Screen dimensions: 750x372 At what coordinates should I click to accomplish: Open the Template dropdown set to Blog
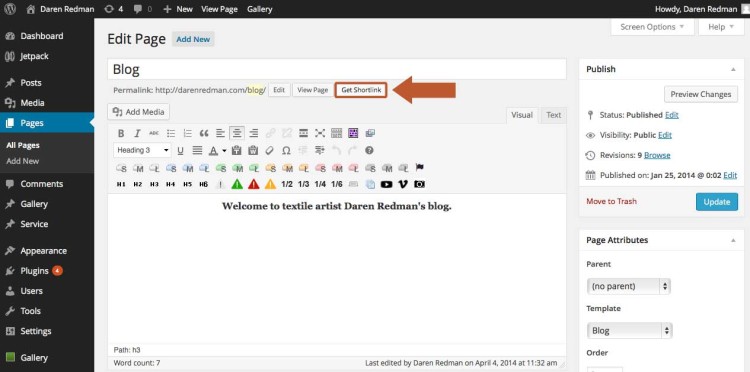click(629, 330)
